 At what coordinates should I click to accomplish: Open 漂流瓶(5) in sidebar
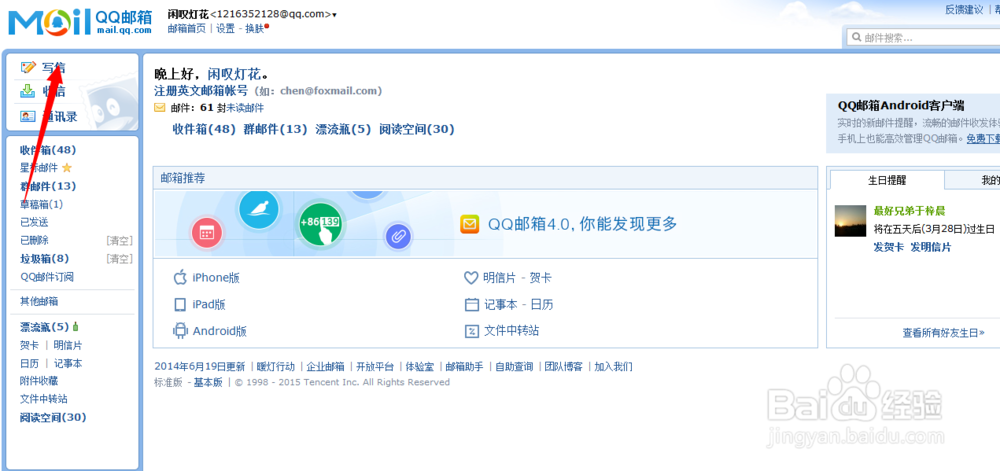click(x=45, y=327)
